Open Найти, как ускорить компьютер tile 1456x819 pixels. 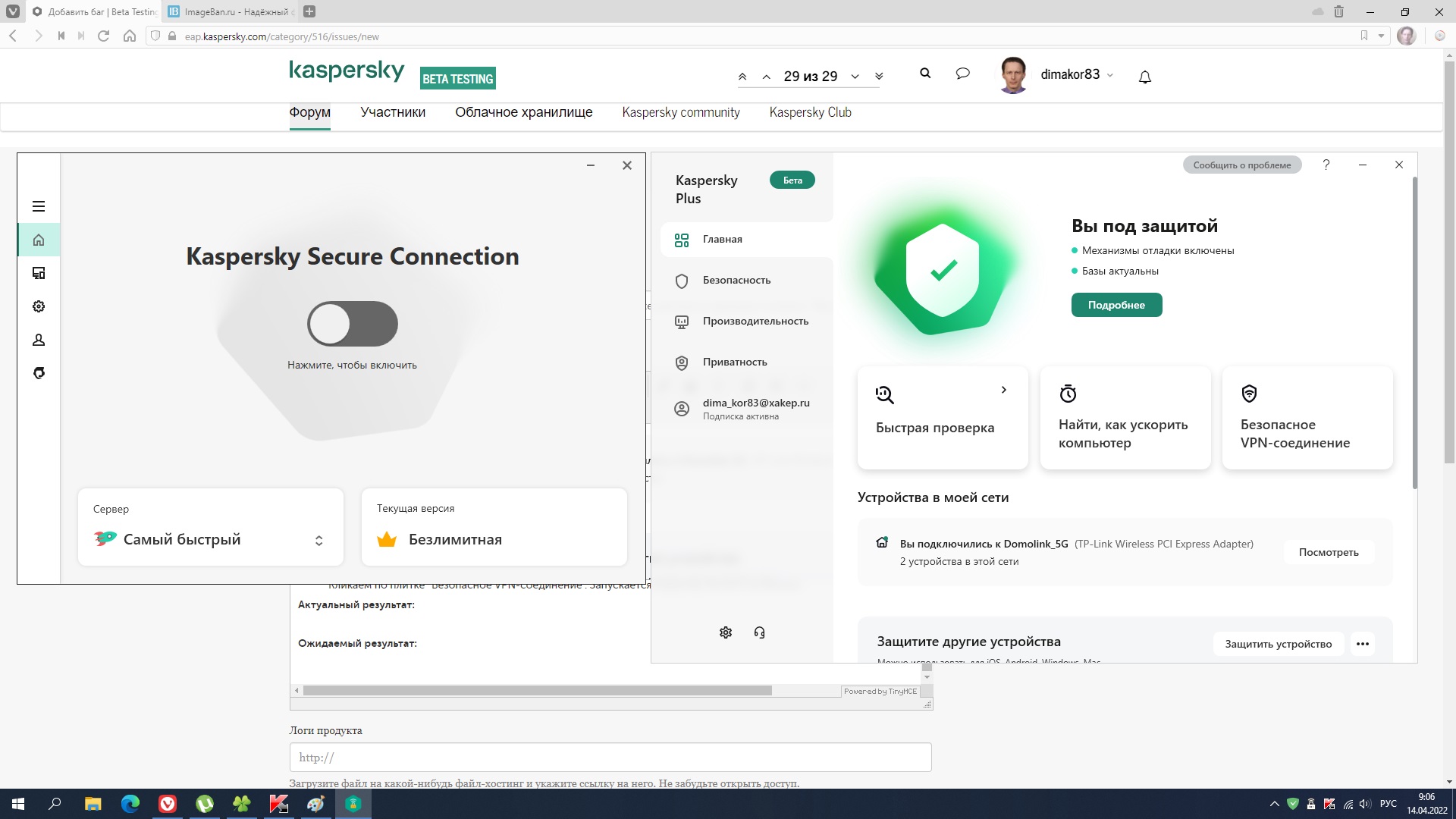(x=1125, y=418)
